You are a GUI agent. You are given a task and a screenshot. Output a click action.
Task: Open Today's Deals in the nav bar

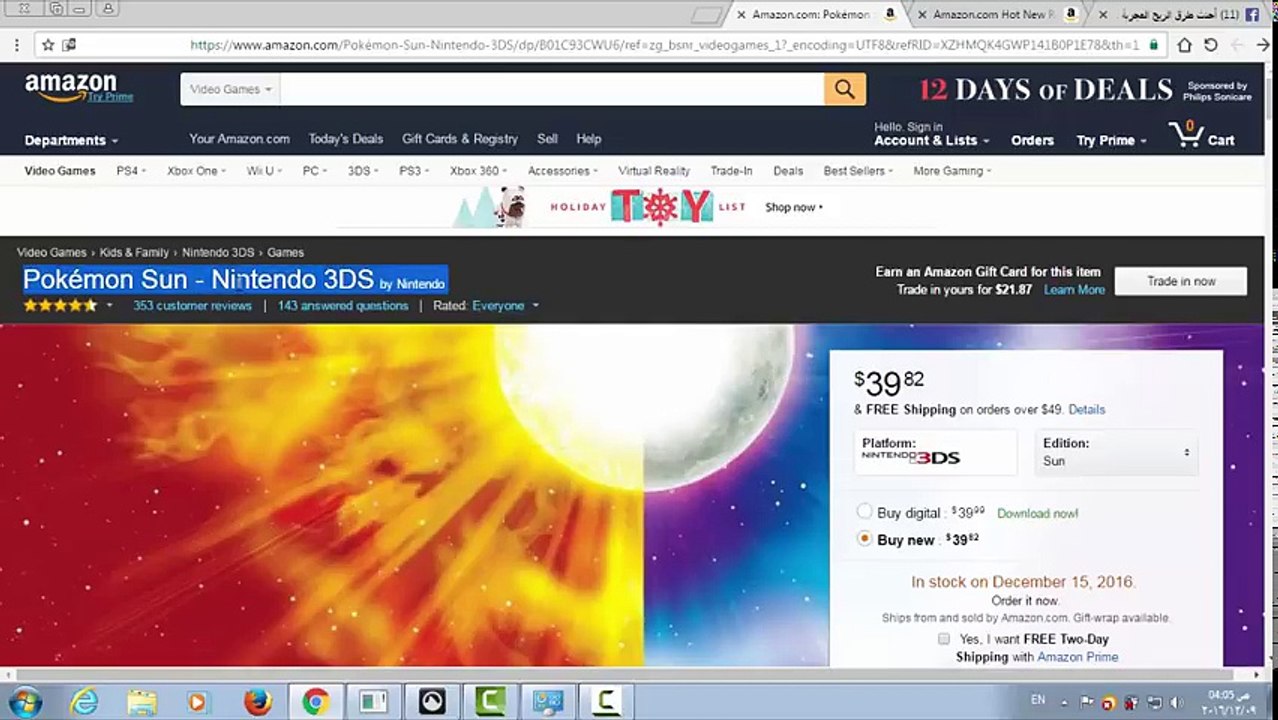[346, 139]
